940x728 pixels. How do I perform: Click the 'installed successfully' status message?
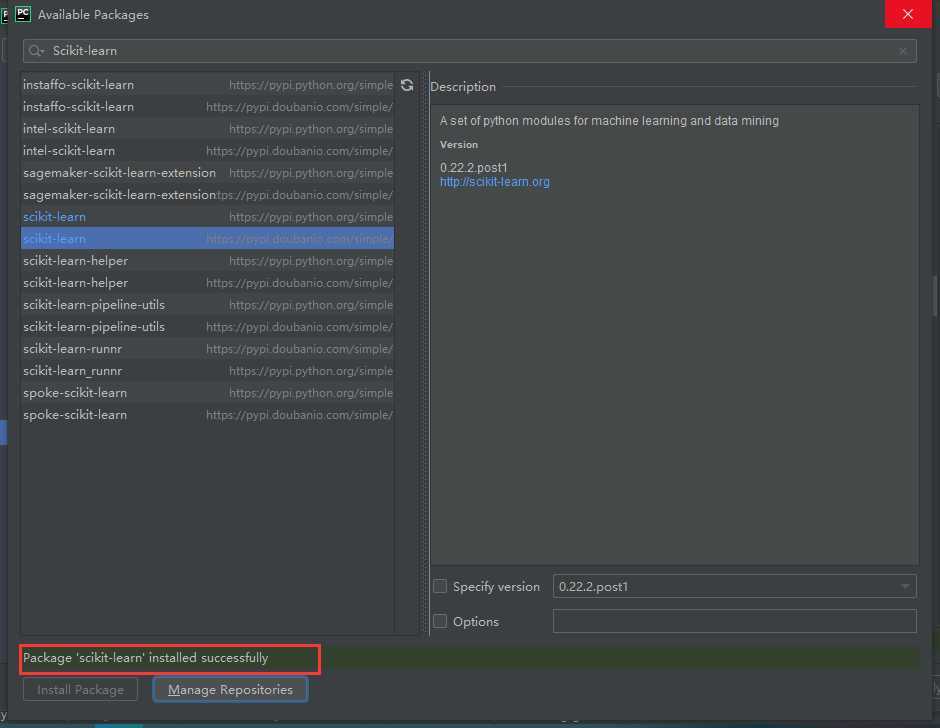(146, 658)
